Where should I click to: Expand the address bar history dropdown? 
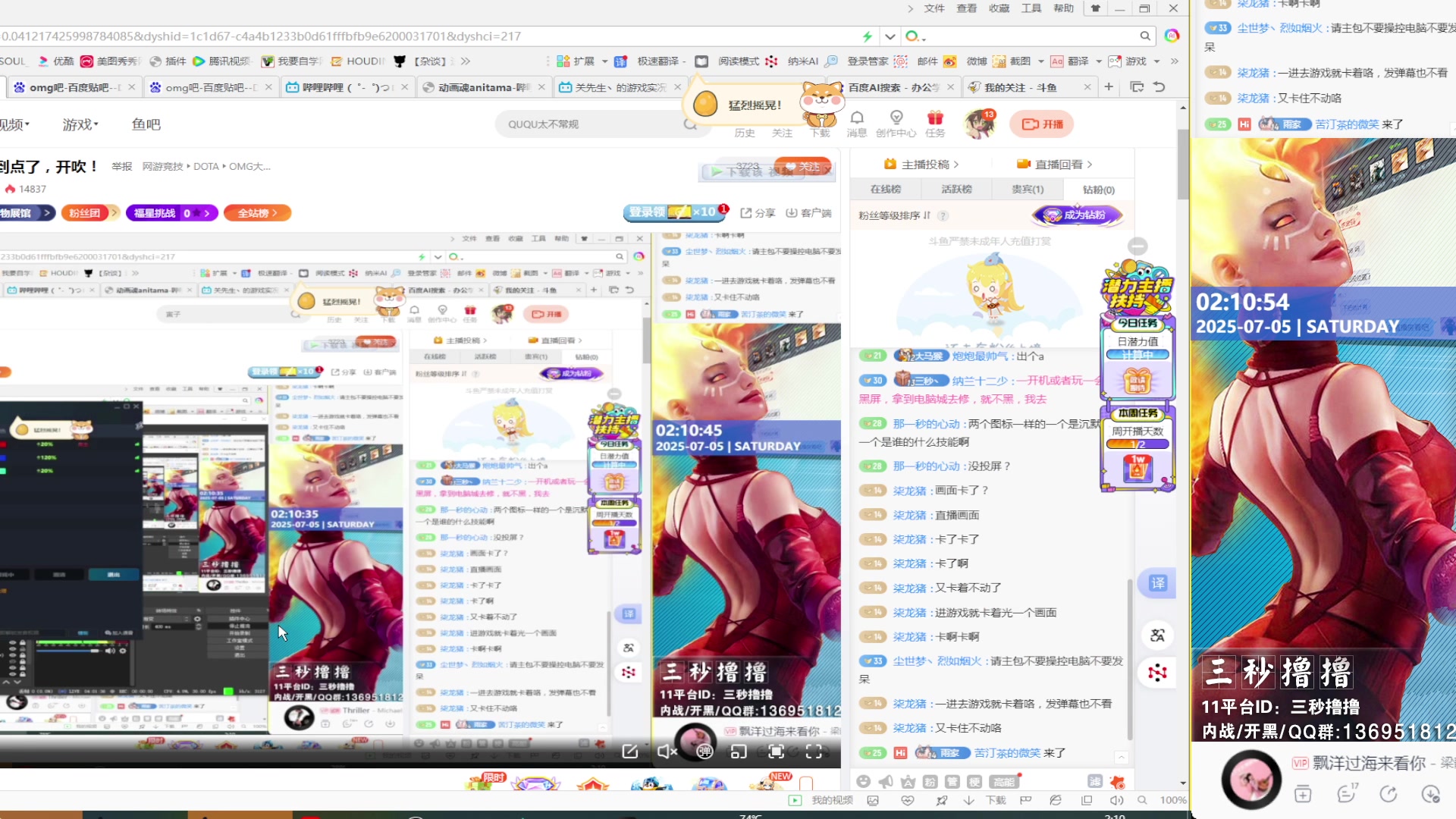pyautogui.click(x=890, y=36)
